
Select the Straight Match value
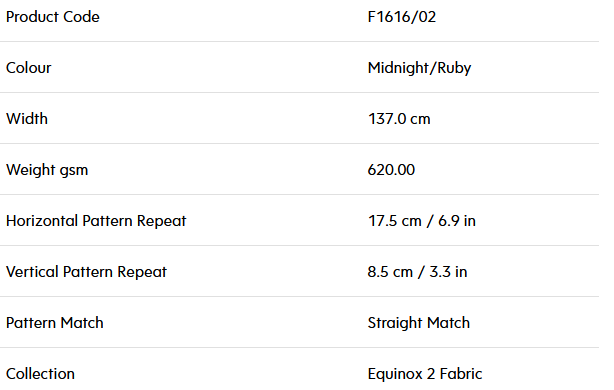click(x=419, y=323)
